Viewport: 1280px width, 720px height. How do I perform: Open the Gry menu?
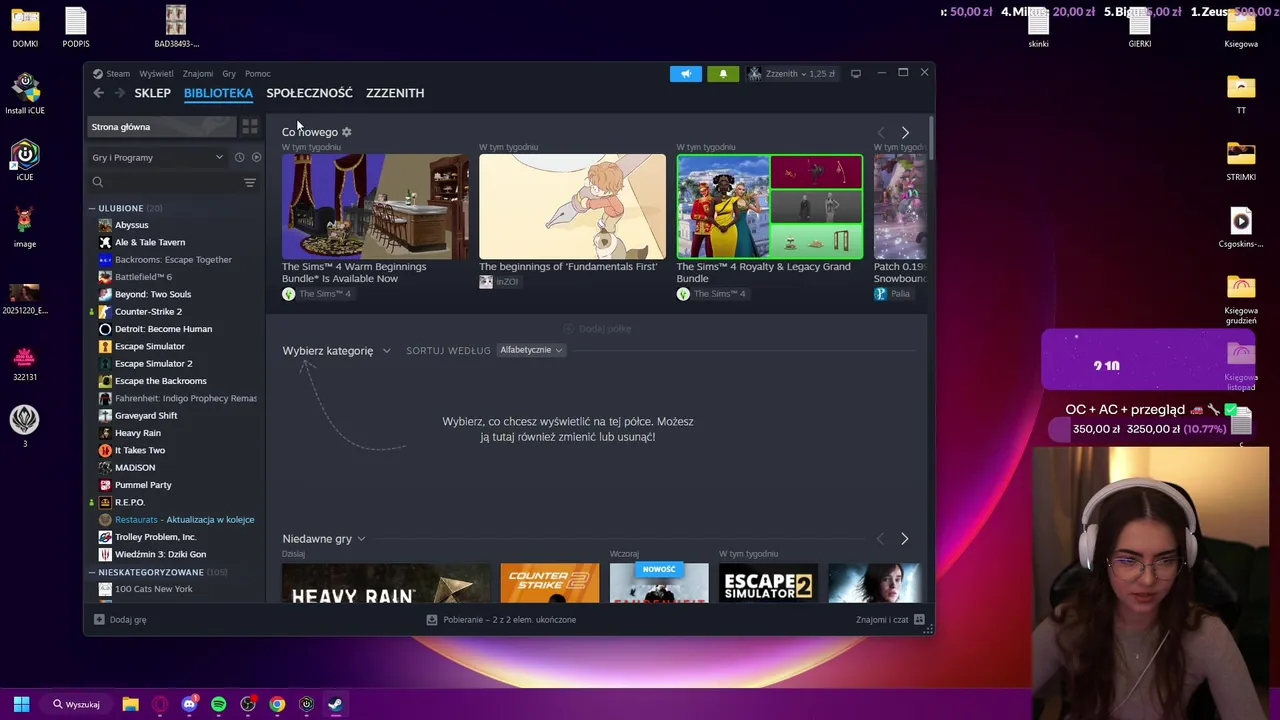[229, 73]
